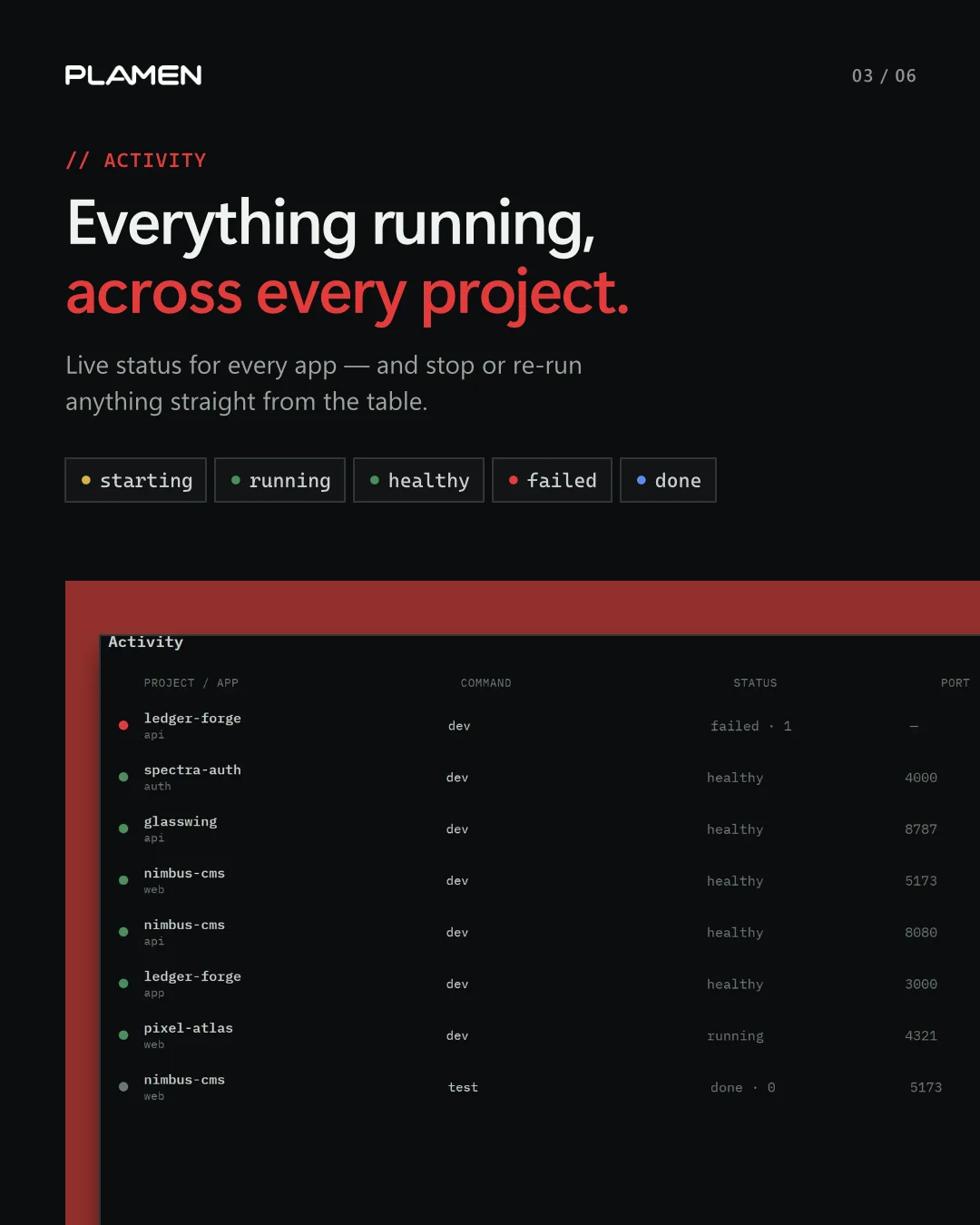This screenshot has height=1225, width=980.
Task: Click the 'failed · 1' status cell
Action: click(x=751, y=726)
